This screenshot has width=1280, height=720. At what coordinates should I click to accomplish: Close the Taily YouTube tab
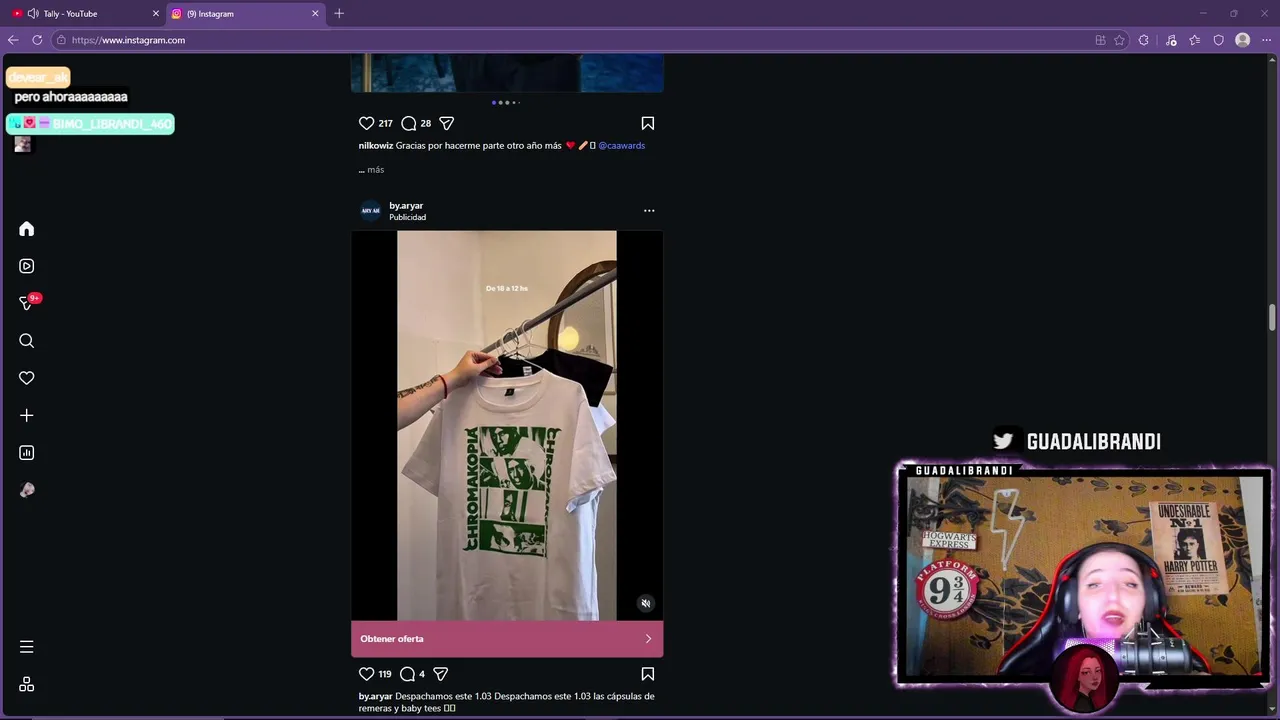click(x=155, y=14)
